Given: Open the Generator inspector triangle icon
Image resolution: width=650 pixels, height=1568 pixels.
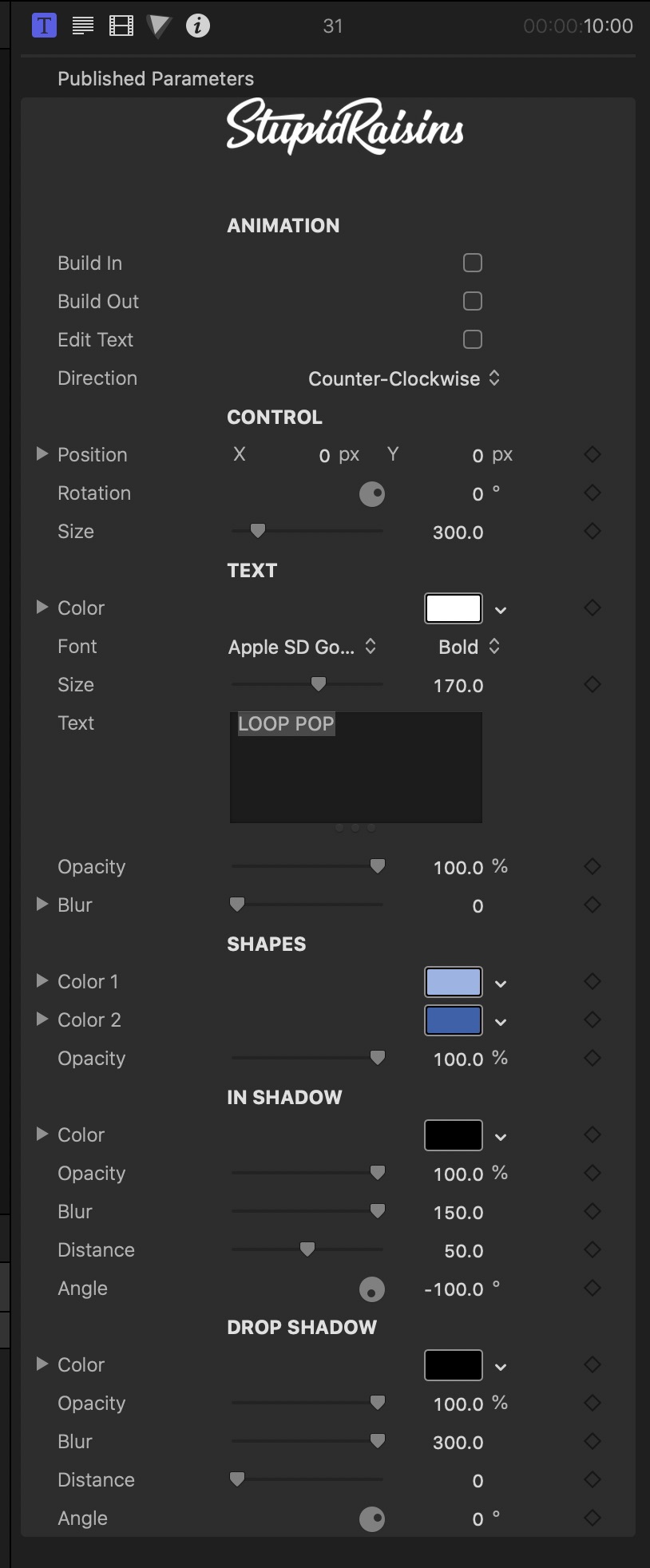Looking at the screenshot, I should [x=159, y=26].
